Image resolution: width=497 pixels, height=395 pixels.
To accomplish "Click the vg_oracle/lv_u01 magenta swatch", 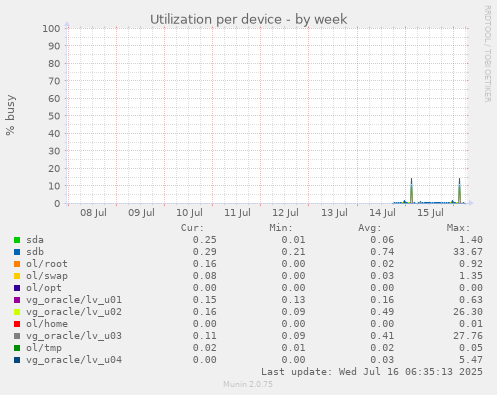I will 17,300.
